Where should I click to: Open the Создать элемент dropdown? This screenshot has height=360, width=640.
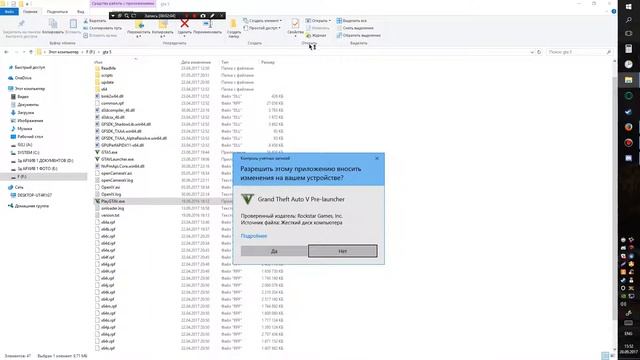(x=262, y=20)
